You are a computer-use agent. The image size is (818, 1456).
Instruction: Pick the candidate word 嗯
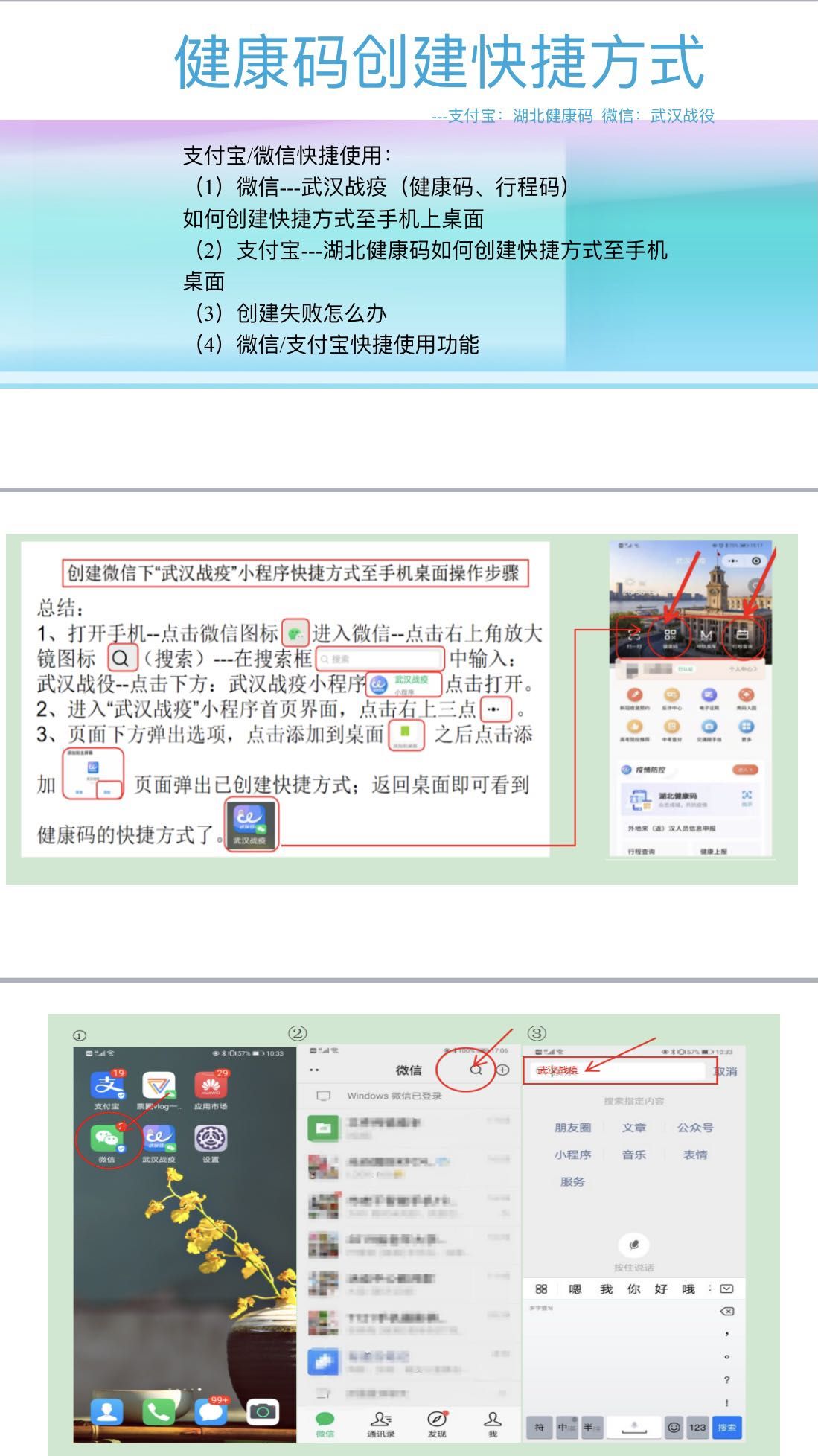[x=575, y=1289]
